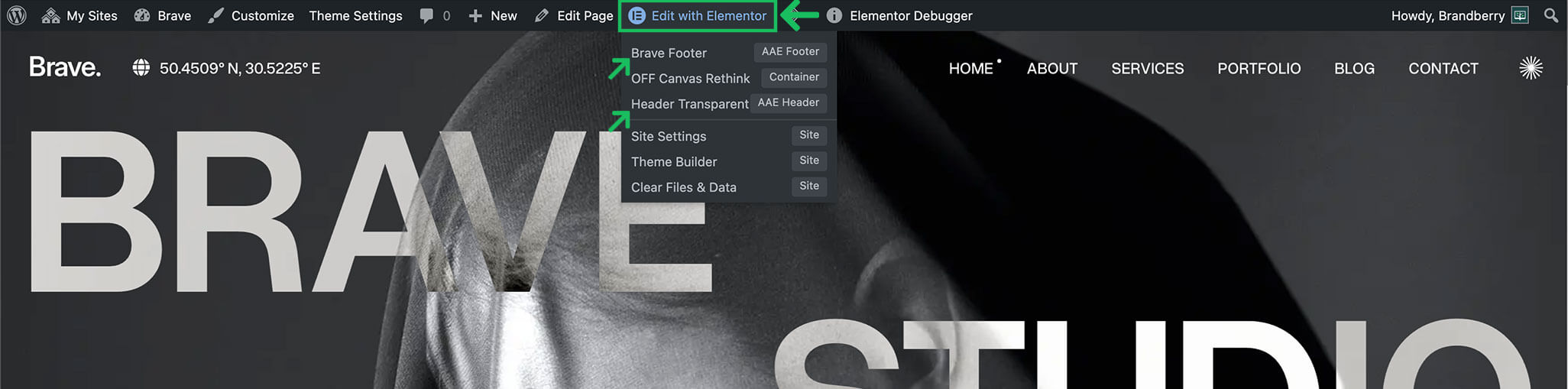This screenshot has height=389, width=1568.
Task: Click the Elementor Debugger info icon
Action: [834, 15]
